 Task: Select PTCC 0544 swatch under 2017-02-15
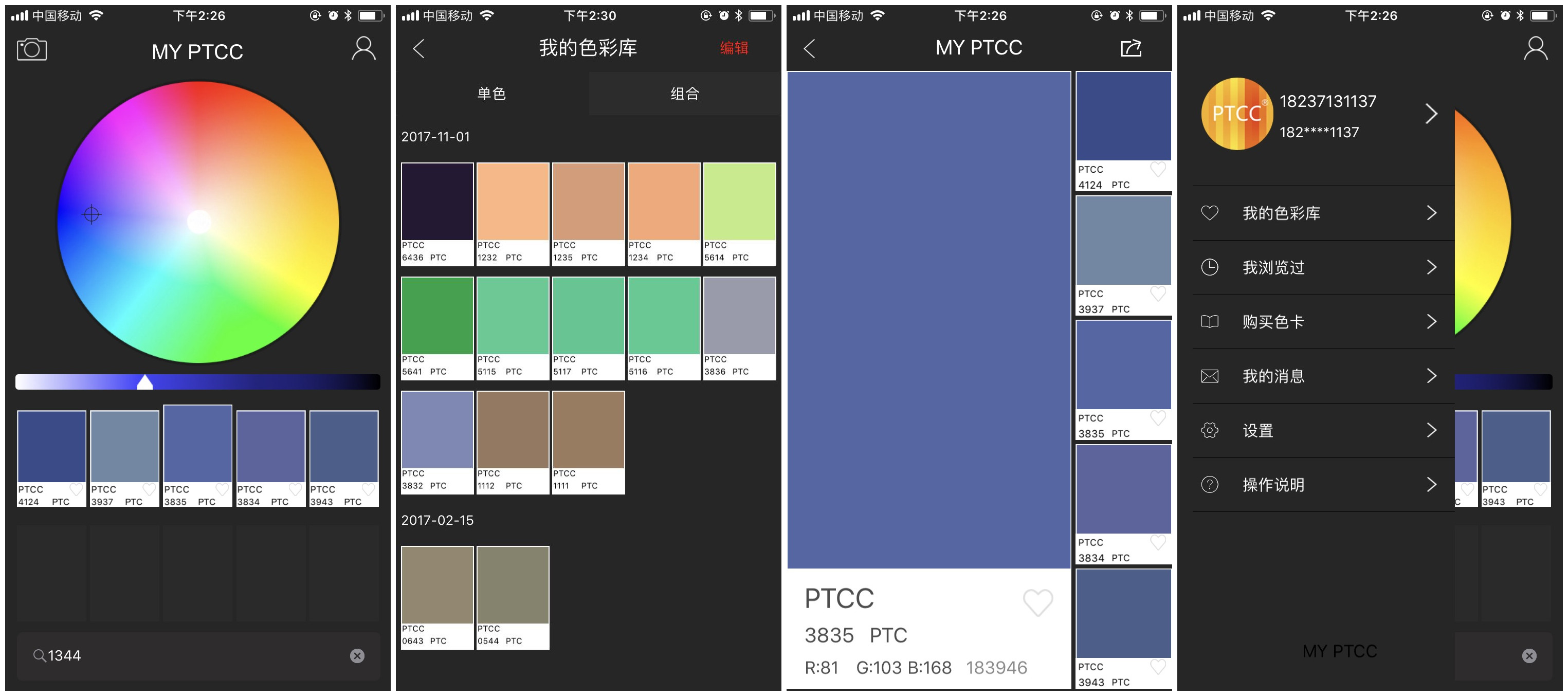coord(513,597)
